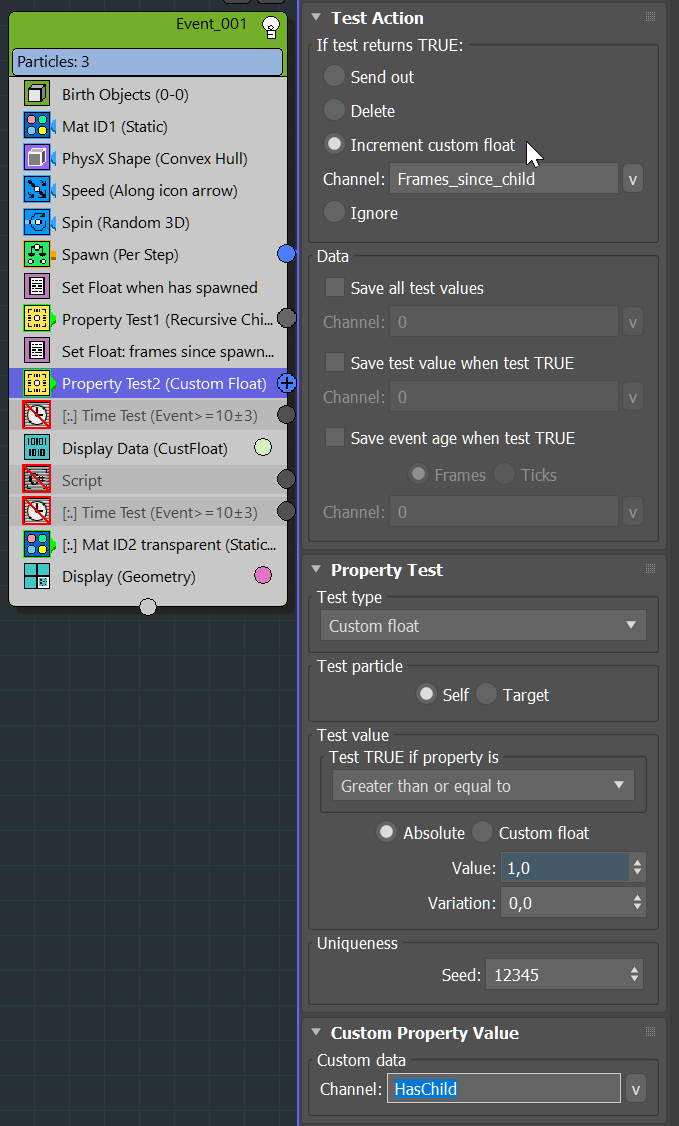The image size is (679, 1126).
Task: Click channel picker button beside HasChild
Action: tap(633, 1089)
